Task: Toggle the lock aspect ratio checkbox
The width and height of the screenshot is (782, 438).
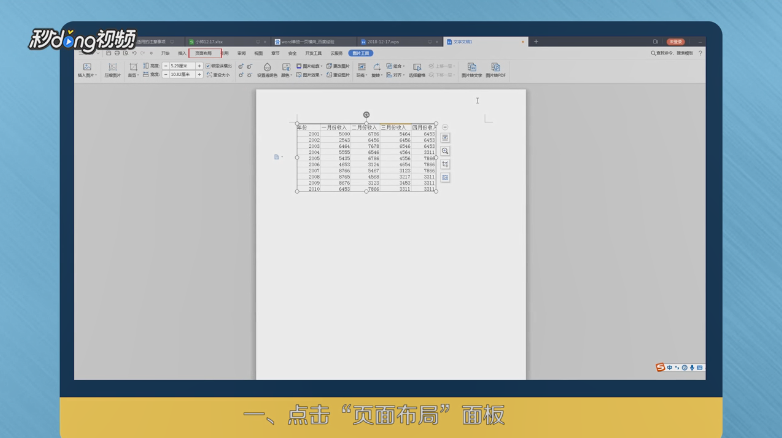Action: pos(208,66)
